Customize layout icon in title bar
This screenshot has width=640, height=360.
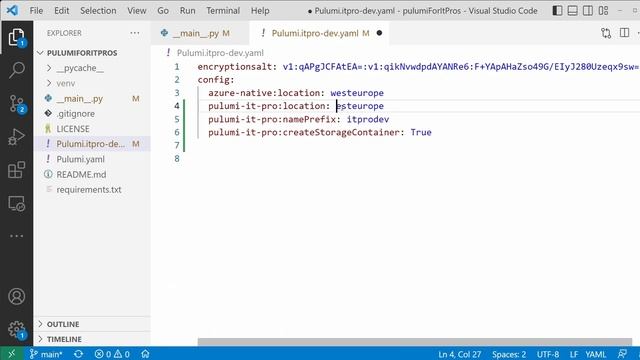(x=603, y=11)
